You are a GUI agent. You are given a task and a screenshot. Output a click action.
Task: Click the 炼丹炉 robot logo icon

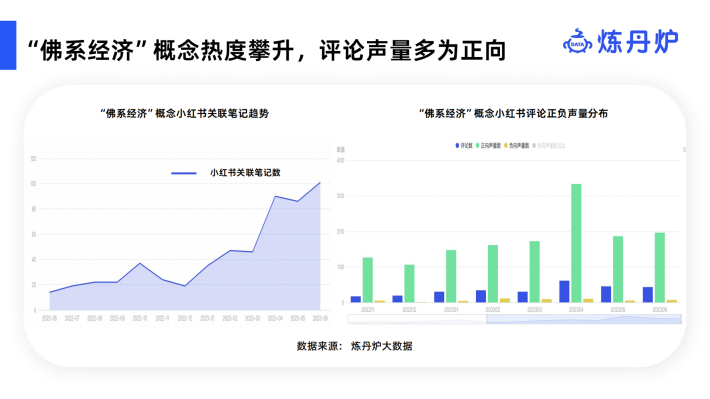(577, 41)
